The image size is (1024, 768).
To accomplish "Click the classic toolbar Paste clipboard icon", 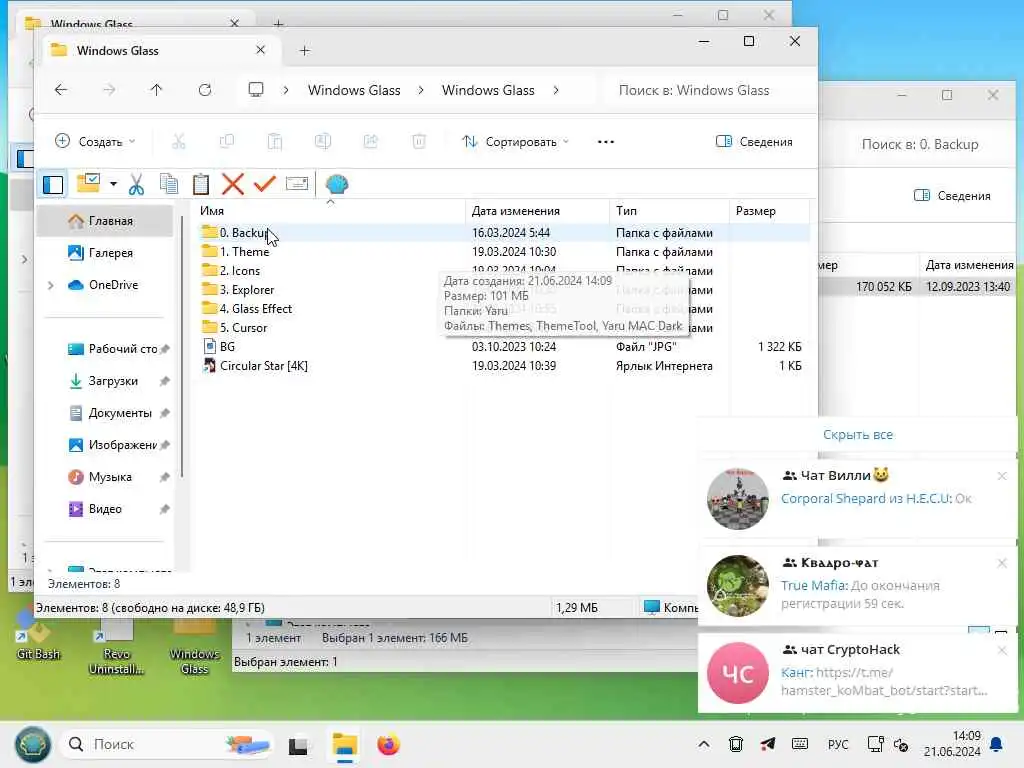I will click(x=201, y=185).
